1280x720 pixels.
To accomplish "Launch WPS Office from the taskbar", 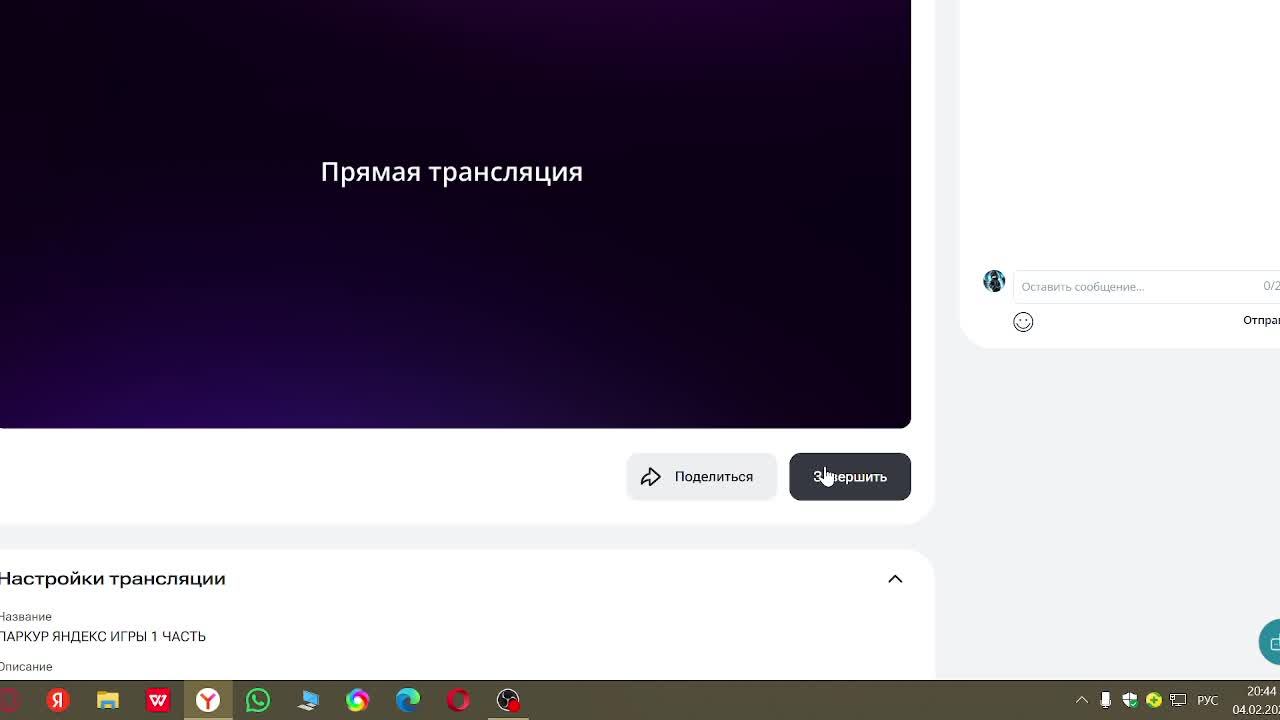I will coord(158,700).
